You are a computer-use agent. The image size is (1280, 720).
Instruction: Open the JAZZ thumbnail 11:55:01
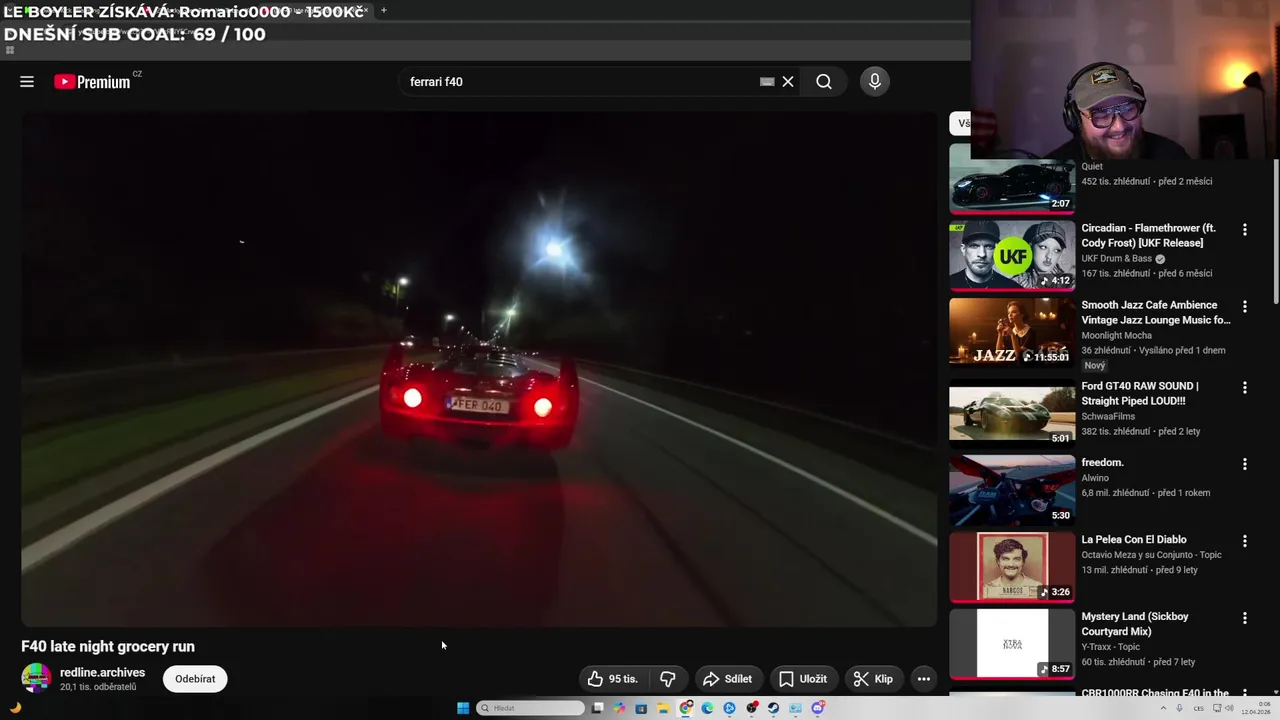click(x=1012, y=332)
